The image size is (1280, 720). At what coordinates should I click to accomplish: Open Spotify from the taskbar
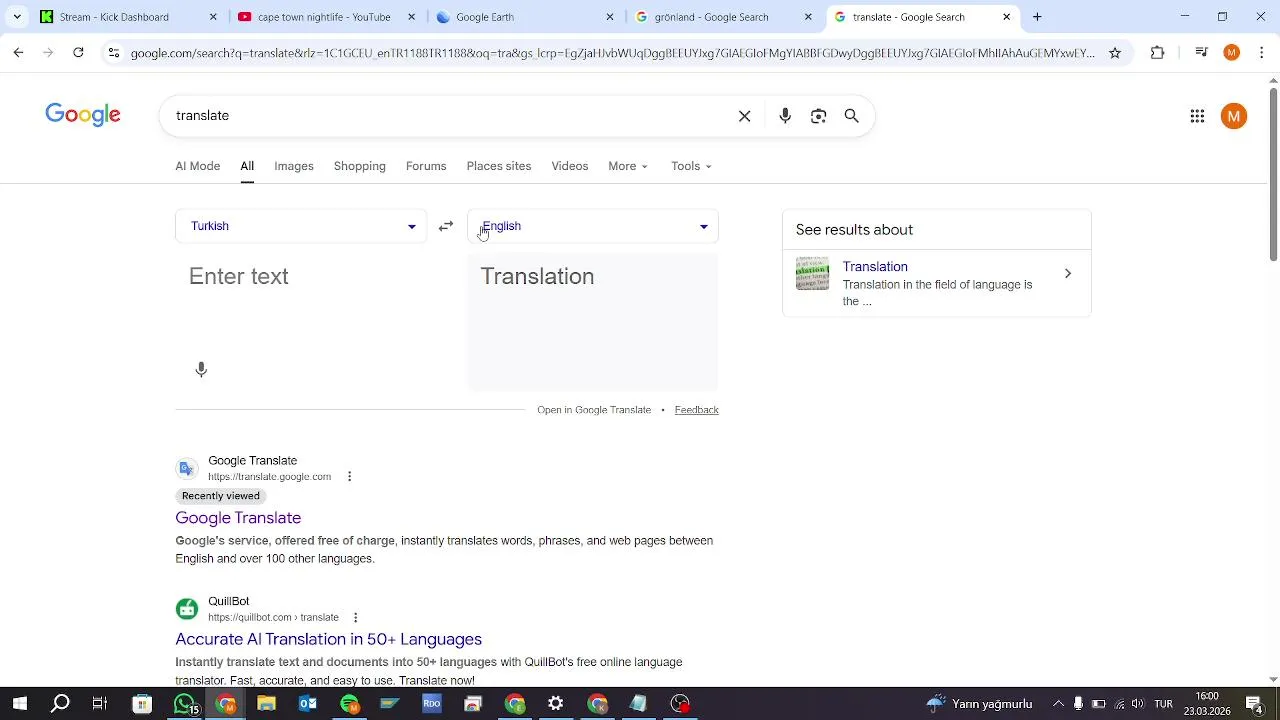(349, 704)
